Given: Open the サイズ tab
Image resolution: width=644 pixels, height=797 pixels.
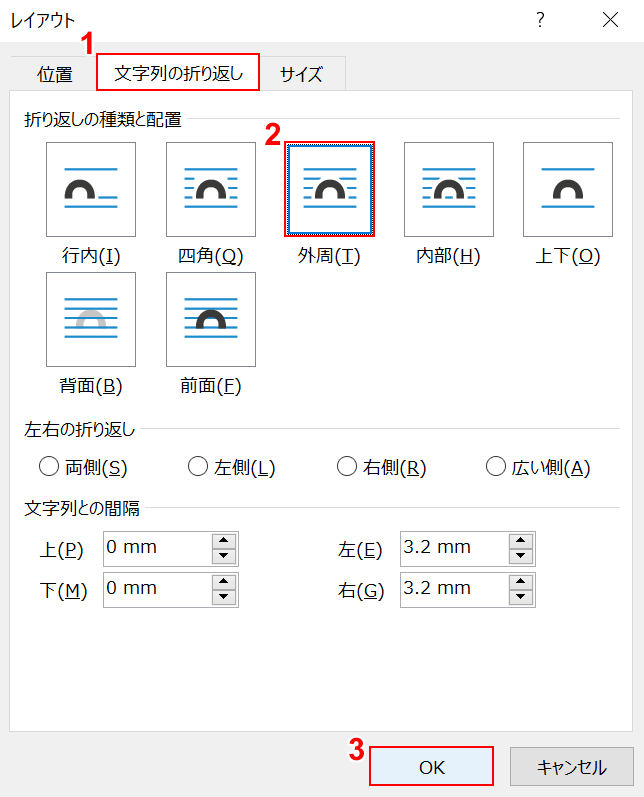Looking at the screenshot, I should pyautogui.click(x=301, y=74).
